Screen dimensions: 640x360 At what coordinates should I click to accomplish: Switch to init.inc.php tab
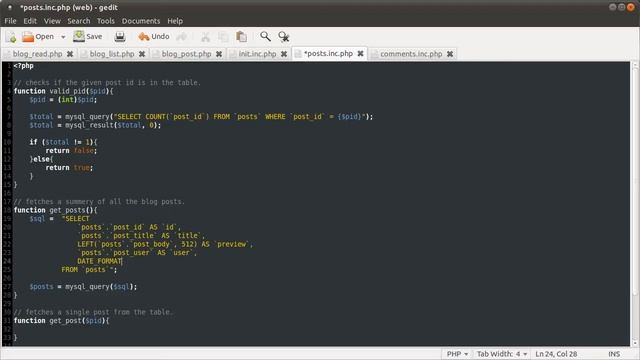(x=258, y=54)
